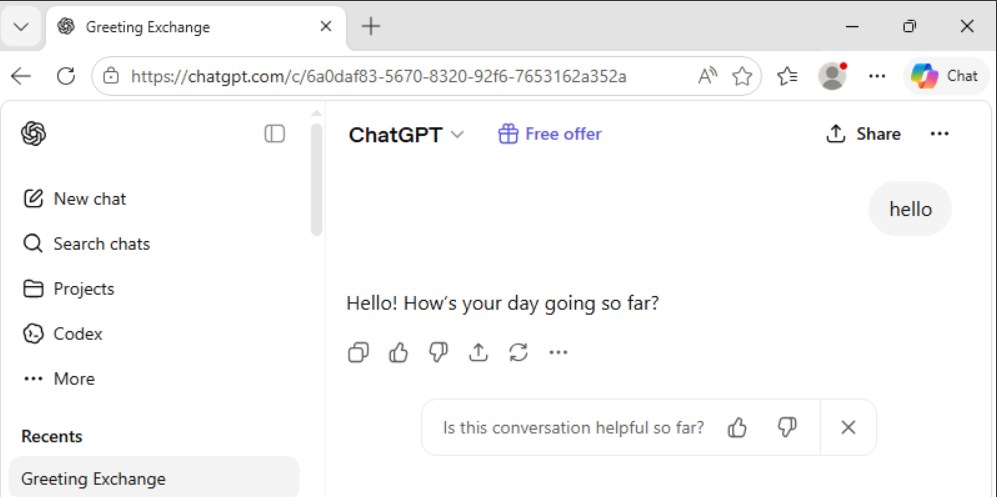Viewport: 997px width, 497px height.
Task: Click the 'hello' message bubble
Action: [910, 209]
